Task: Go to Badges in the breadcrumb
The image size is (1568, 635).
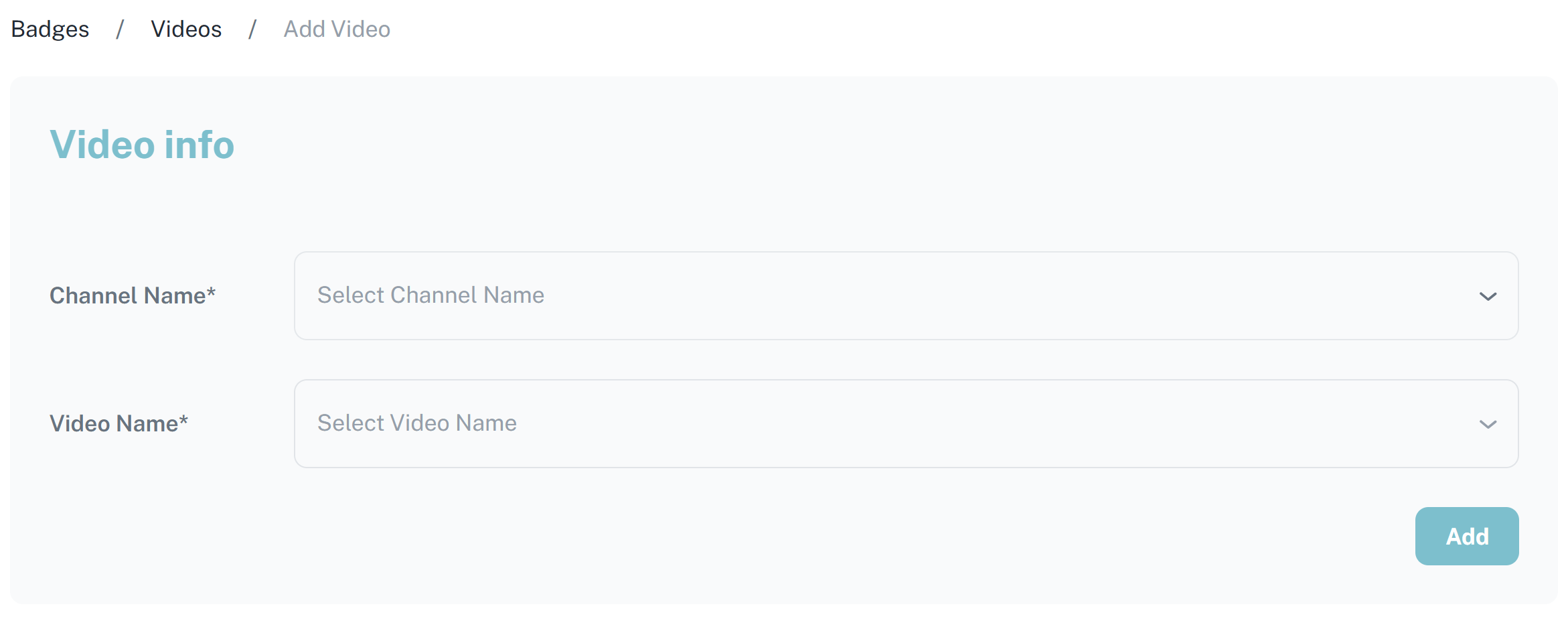Action: coord(50,29)
